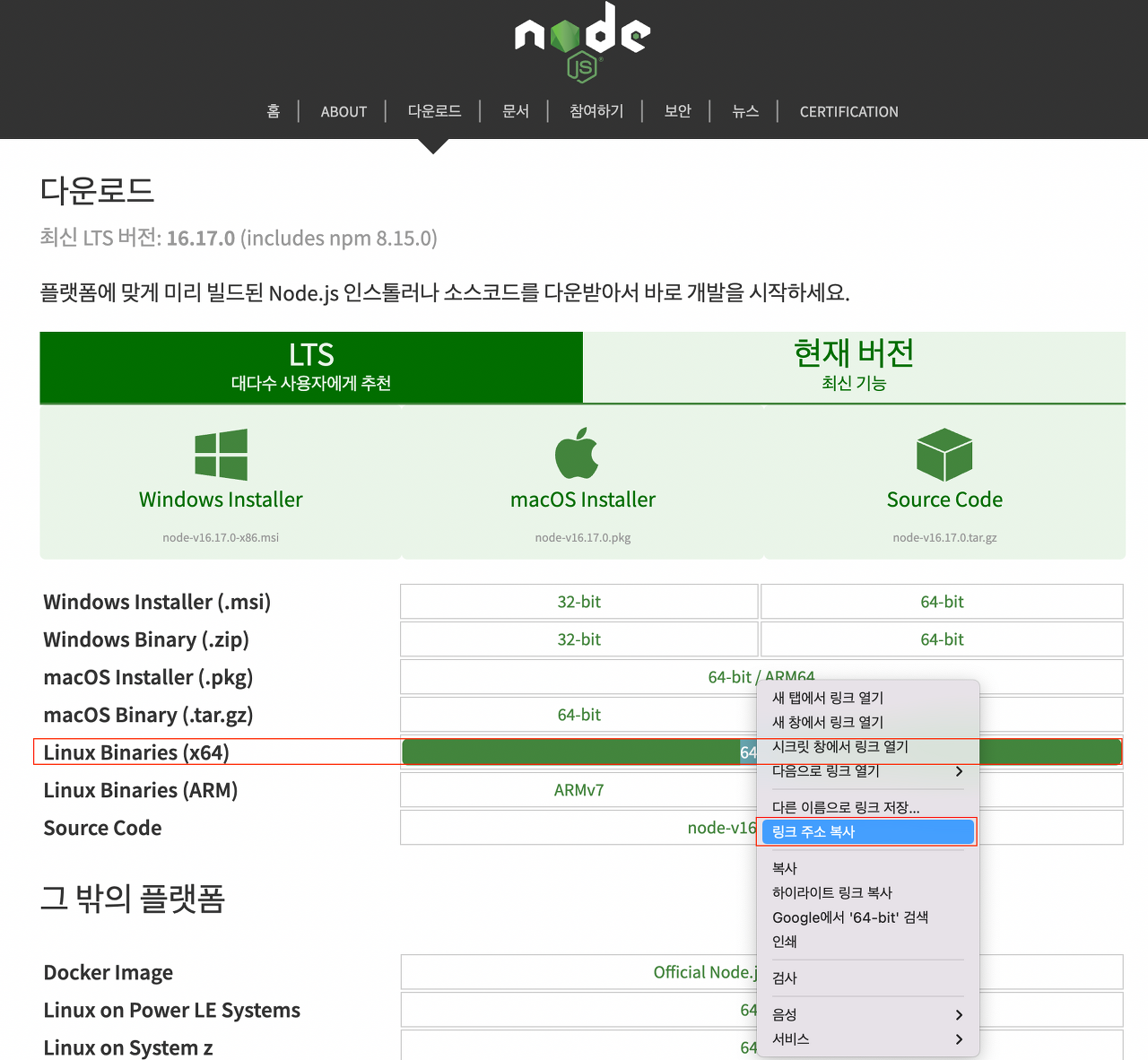The image size is (1148, 1060).
Task: Open the 다운로드 navigation item
Action: coord(434,111)
